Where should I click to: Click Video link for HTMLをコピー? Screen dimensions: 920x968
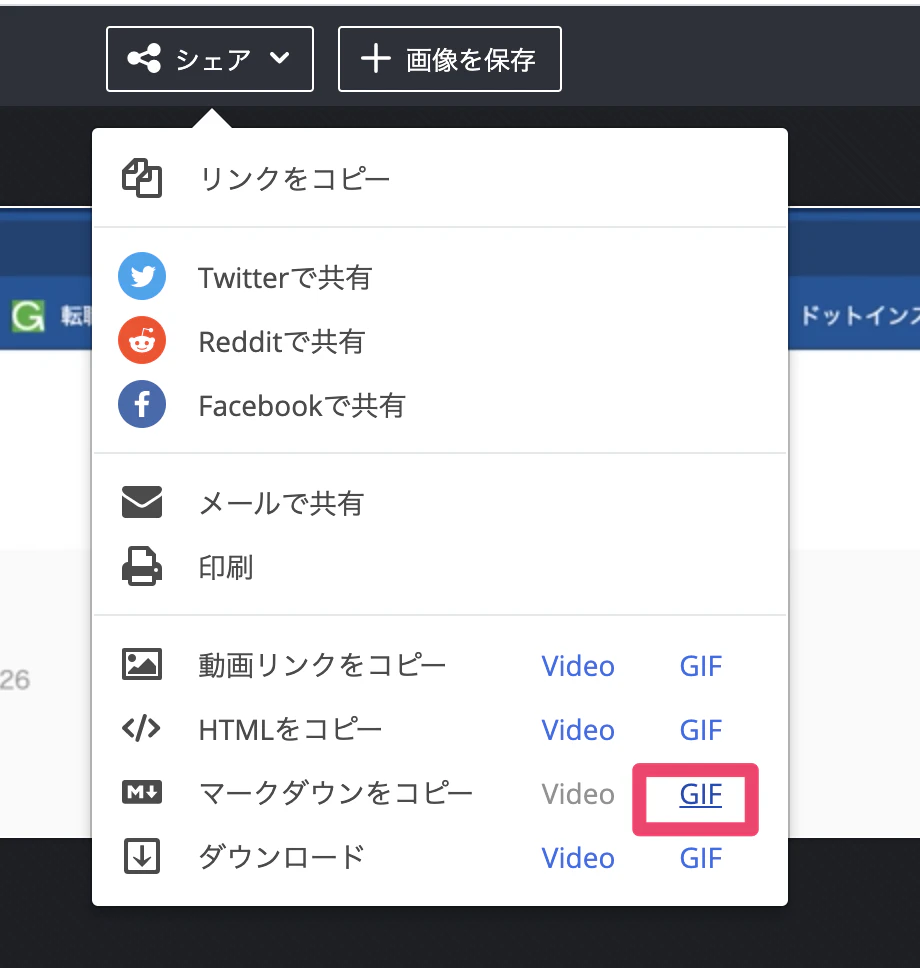pos(578,730)
